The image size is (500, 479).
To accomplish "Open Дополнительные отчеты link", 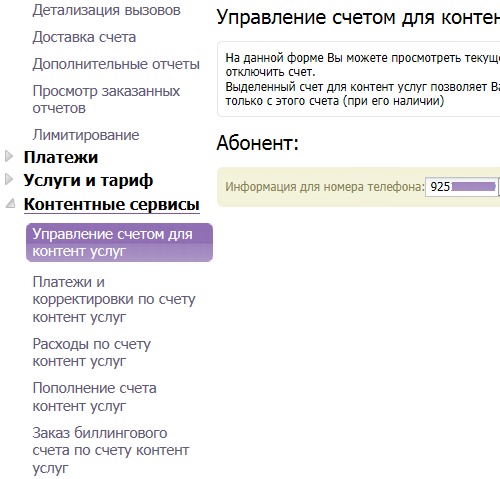I will pos(116,64).
